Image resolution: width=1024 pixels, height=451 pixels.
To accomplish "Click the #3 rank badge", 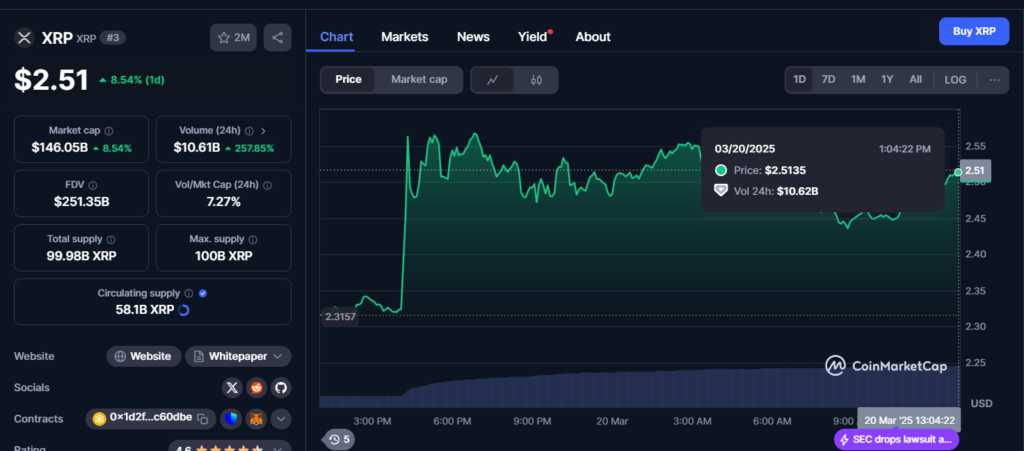I will pyautogui.click(x=112, y=38).
